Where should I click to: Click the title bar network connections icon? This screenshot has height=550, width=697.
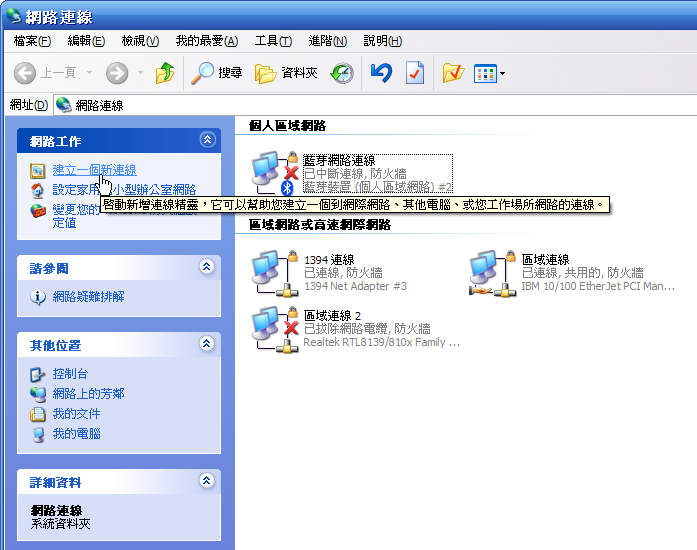pyautogui.click(x=14, y=16)
